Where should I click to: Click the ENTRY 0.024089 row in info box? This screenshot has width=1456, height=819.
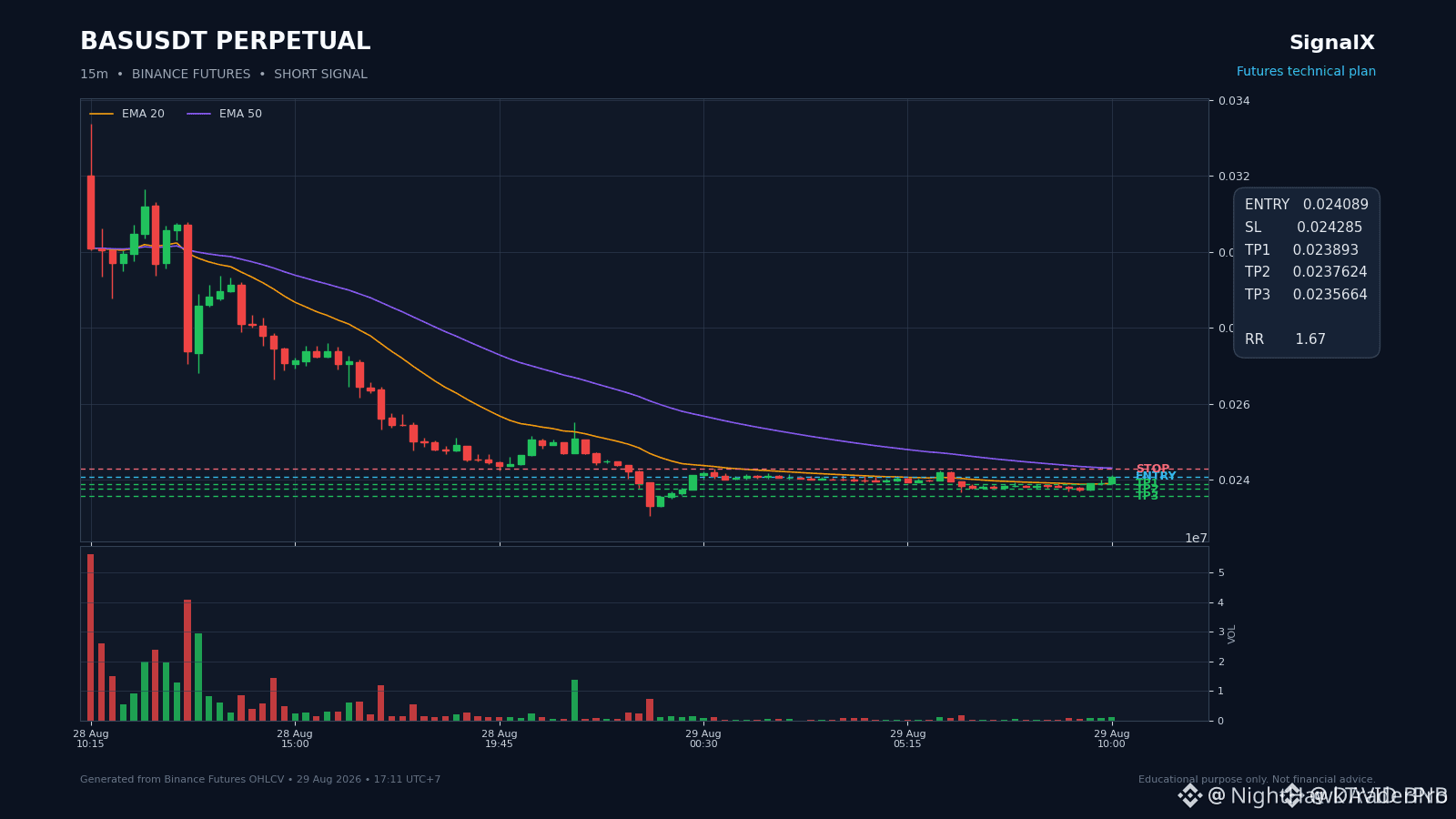coord(1307,205)
